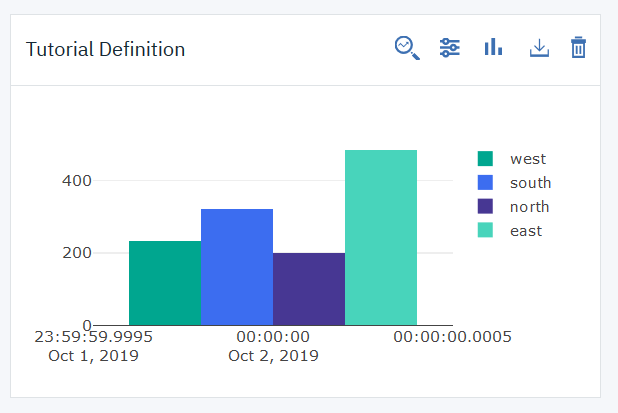
Task: Click the purple north bar
Action: [309, 289]
